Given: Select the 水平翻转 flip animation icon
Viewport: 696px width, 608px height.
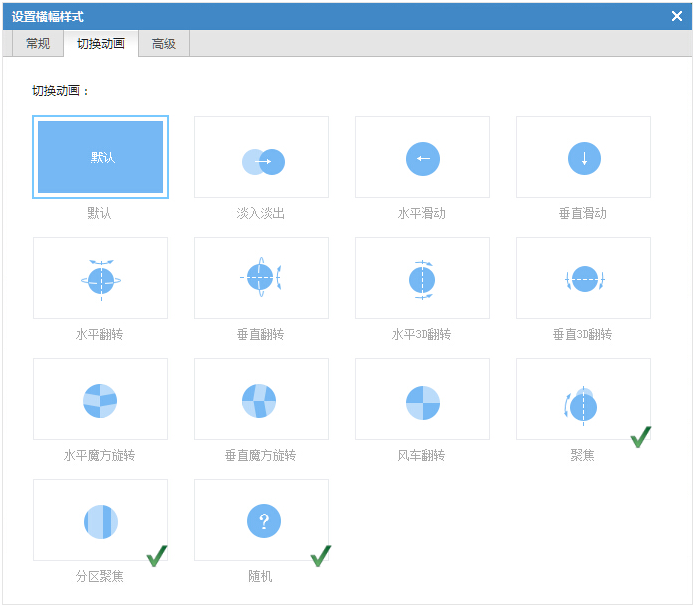Looking at the screenshot, I should pos(100,279).
